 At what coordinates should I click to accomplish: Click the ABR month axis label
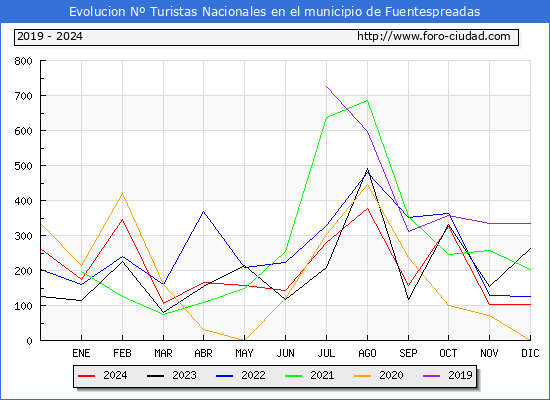pyautogui.click(x=203, y=353)
